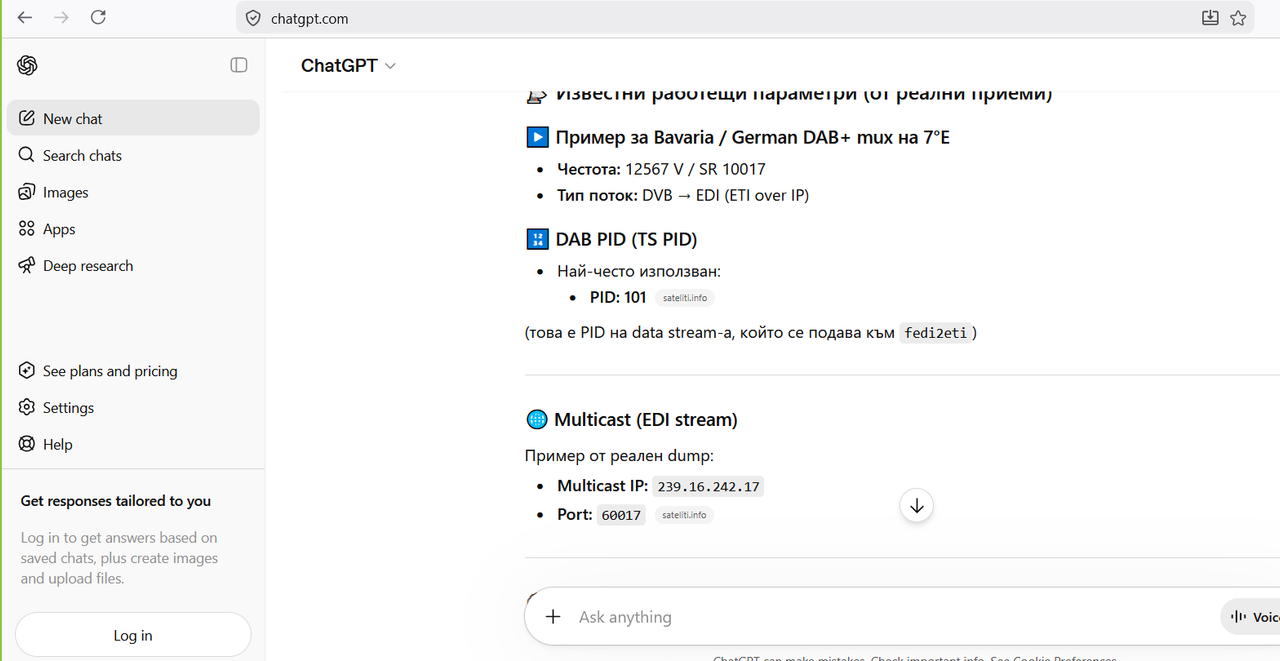Image resolution: width=1280 pixels, height=661 pixels.
Task: Open the Images section
Action: [x=133, y=192]
